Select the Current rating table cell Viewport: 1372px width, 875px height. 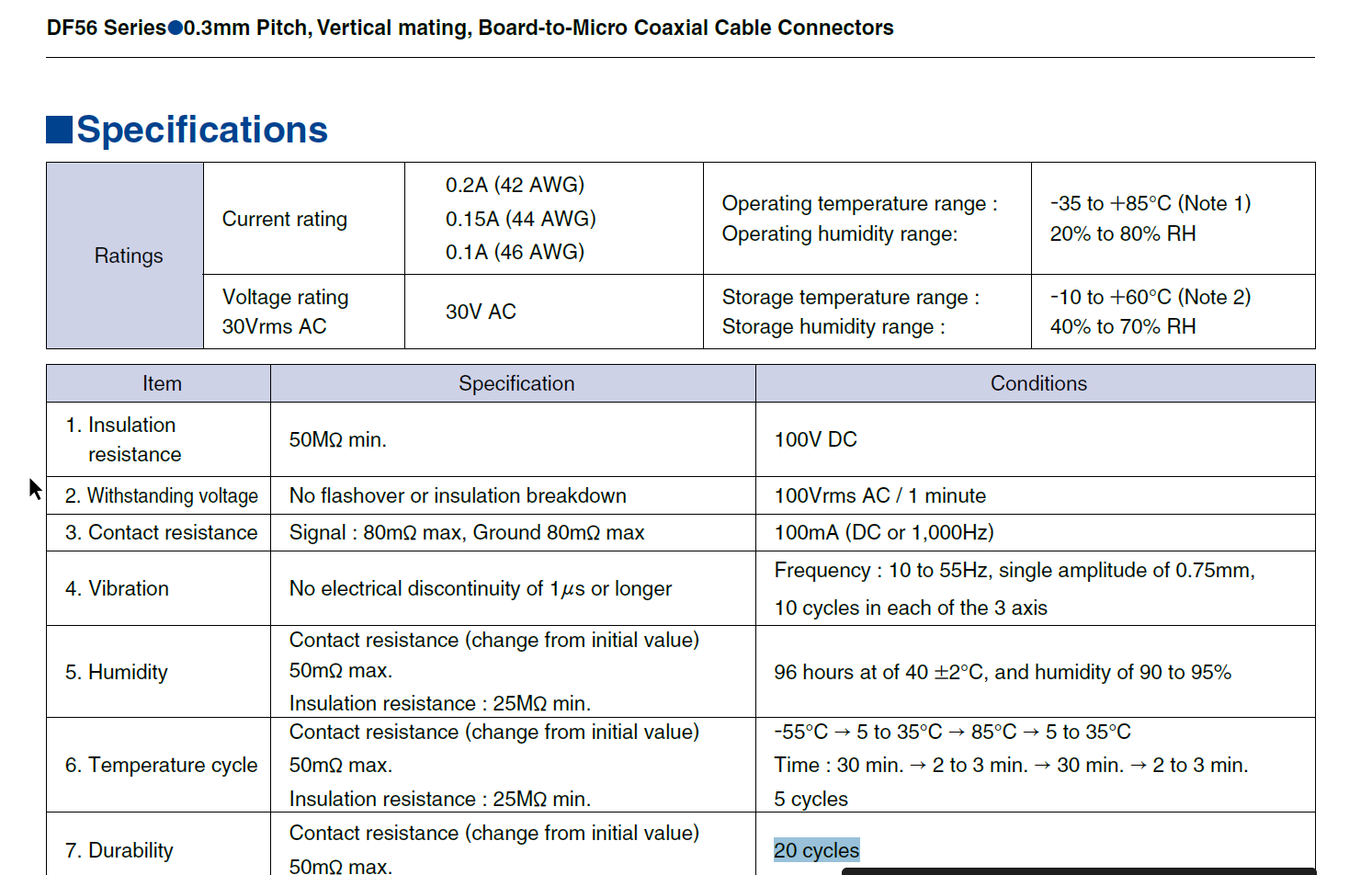(284, 219)
